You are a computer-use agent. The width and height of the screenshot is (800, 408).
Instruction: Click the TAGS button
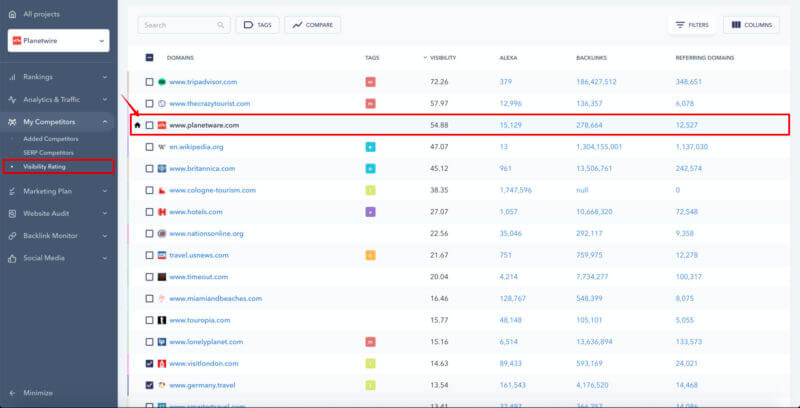pos(257,25)
